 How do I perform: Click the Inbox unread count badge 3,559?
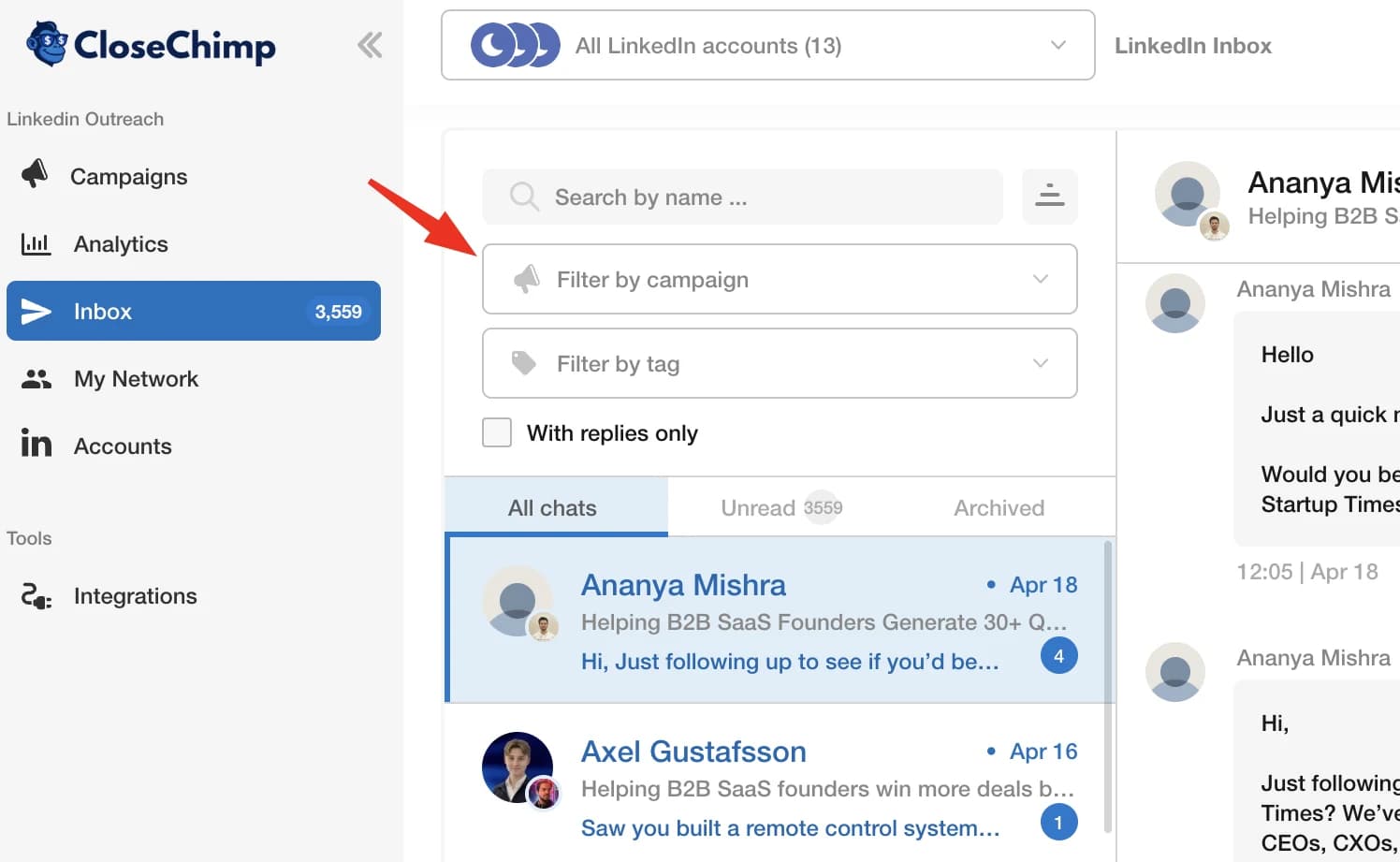338,311
